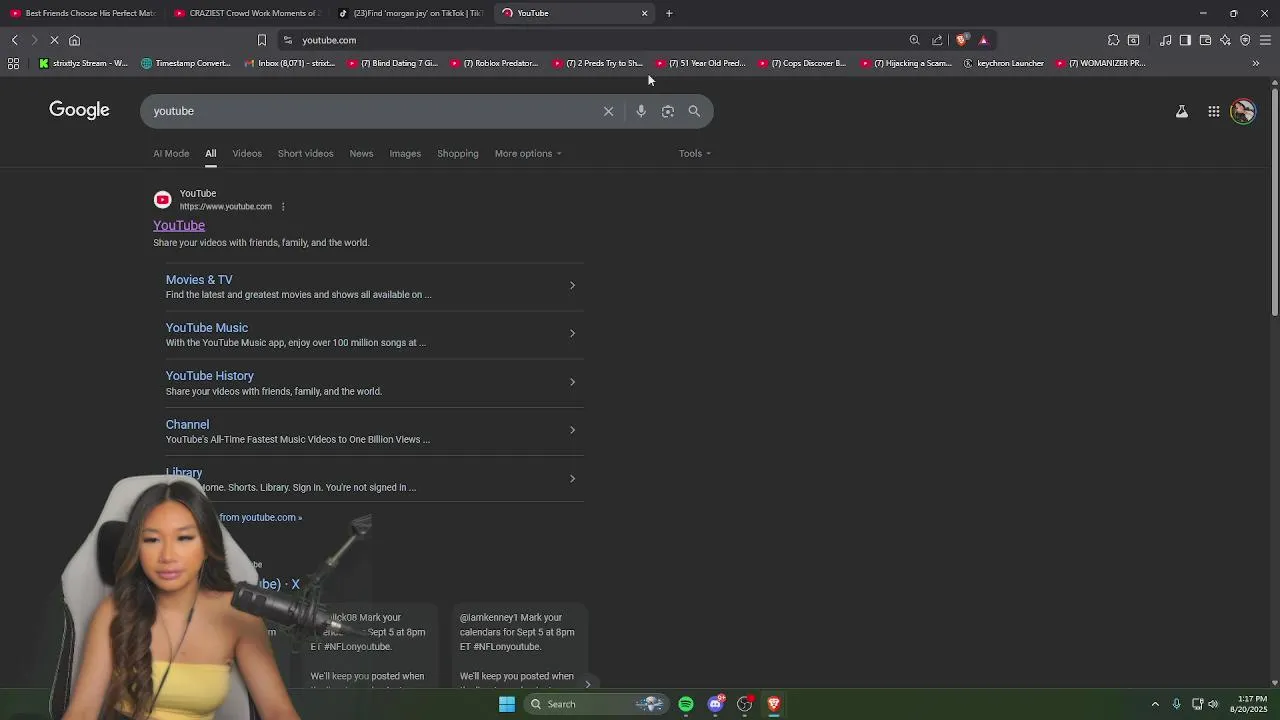Image resolution: width=1280 pixels, height=720 pixels.
Task: Open the keychron Launcher bookmark
Action: click(1004, 63)
